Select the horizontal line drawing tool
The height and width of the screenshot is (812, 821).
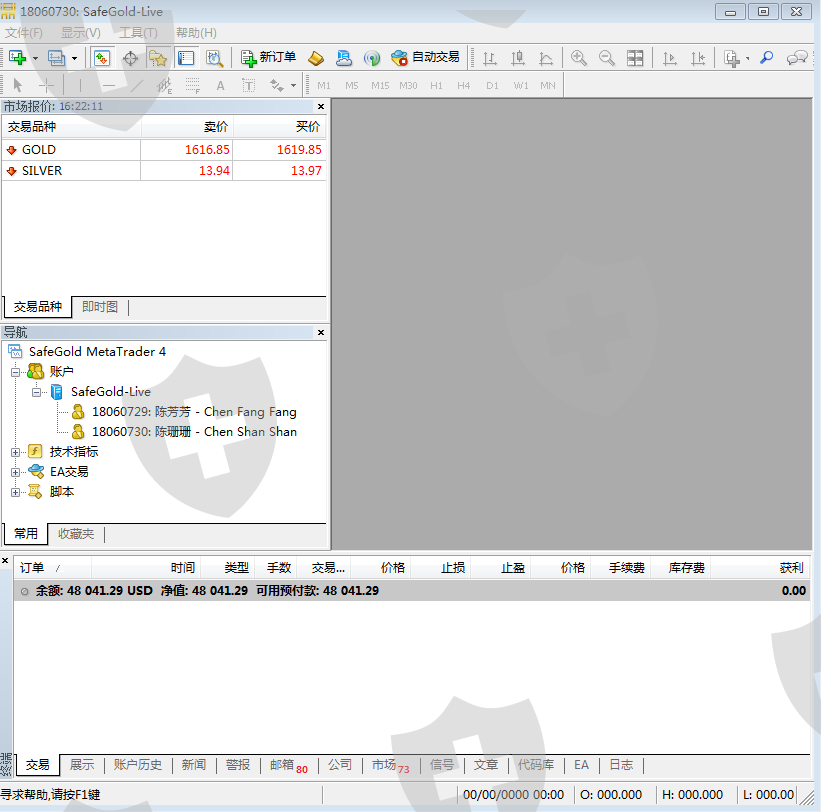pos(108,85)
